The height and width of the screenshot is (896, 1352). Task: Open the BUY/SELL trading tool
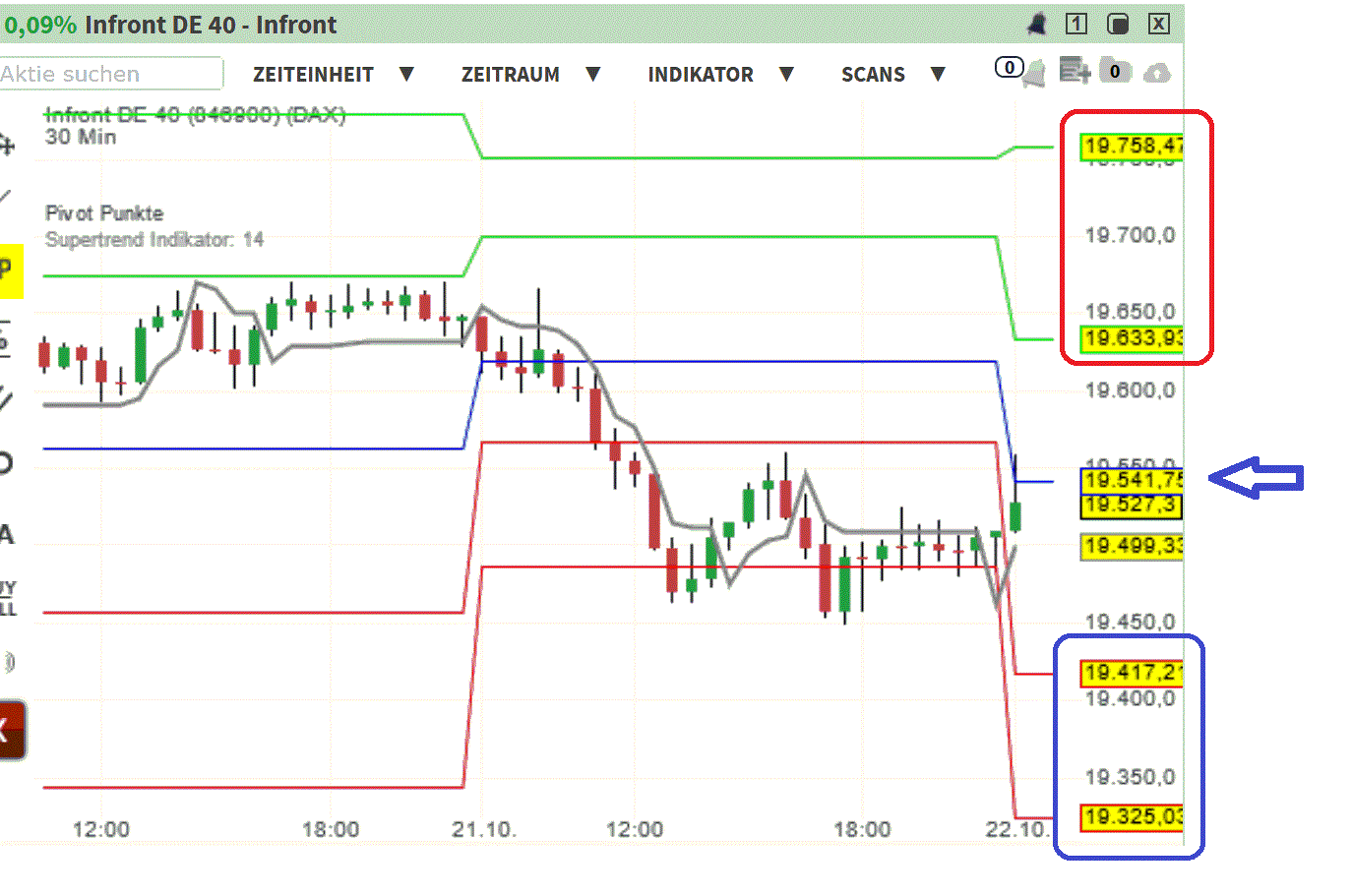click(x=8, y=598)
